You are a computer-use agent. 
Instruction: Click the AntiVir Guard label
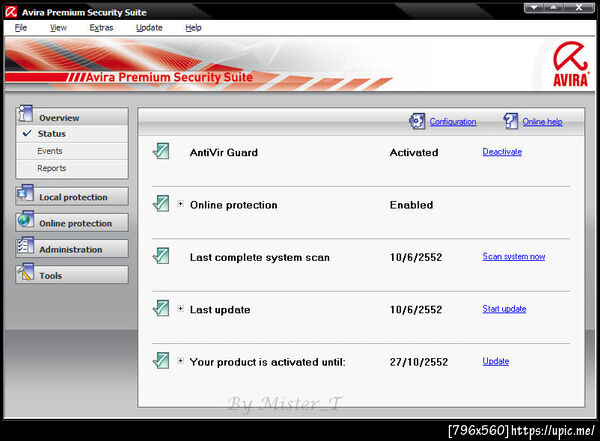pos(223,152)
